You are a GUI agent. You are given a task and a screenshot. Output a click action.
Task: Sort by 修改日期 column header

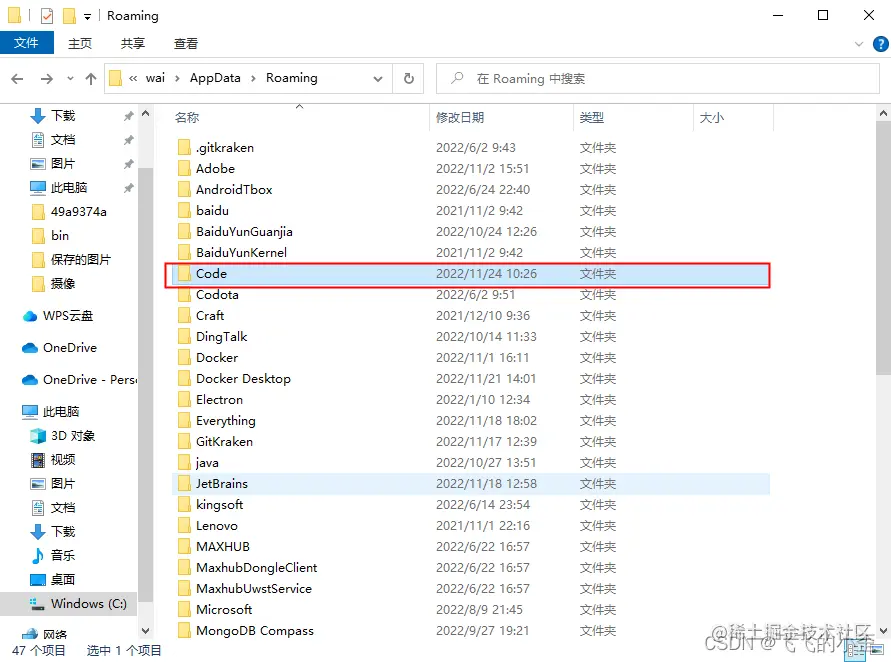[x=460, y=118]
